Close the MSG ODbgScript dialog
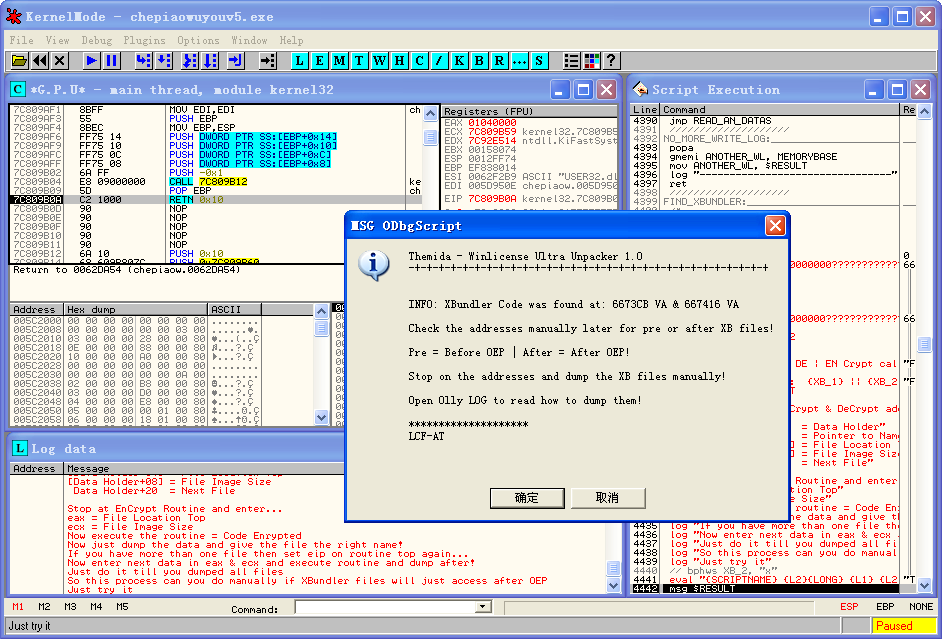Screen dimensions: 942x639 tap(775, 226)
